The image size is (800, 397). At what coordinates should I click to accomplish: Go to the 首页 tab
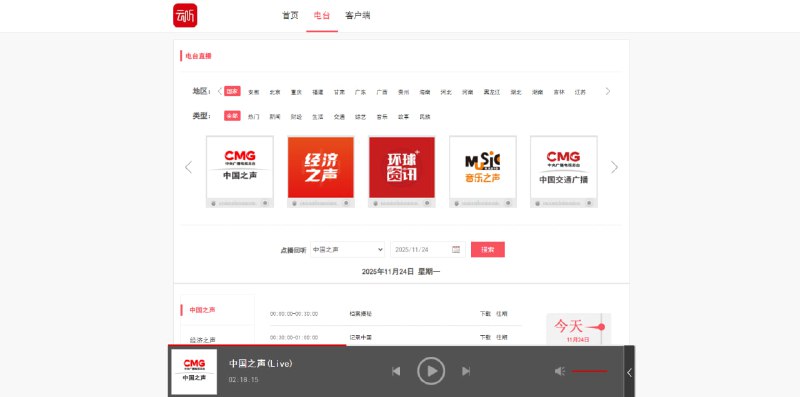click(x=290, y=15)
